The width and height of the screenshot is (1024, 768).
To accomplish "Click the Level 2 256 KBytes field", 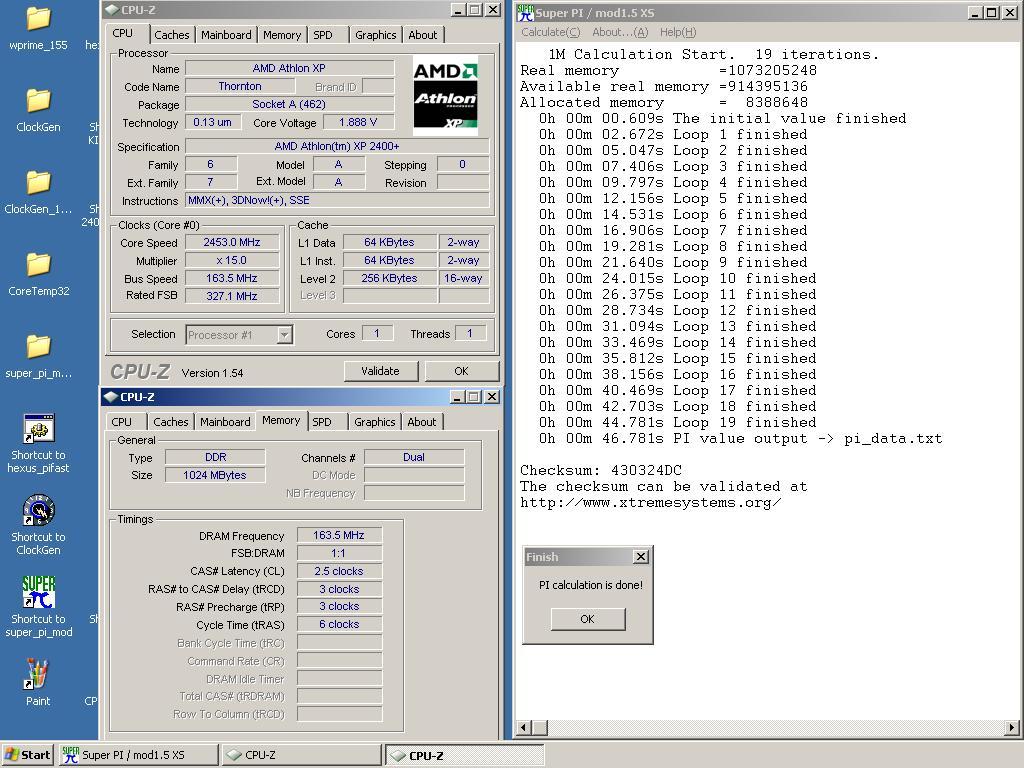I will click(x=389, y=278).
